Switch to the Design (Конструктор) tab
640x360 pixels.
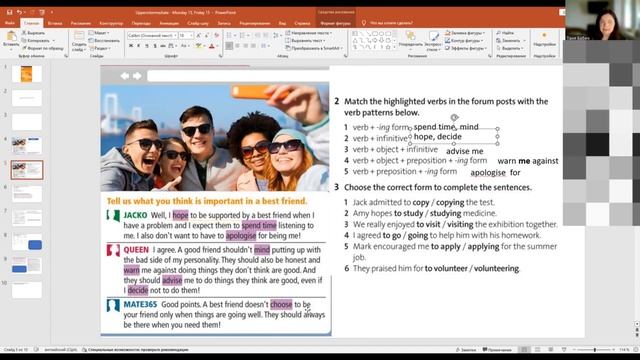tap(111, 23)
